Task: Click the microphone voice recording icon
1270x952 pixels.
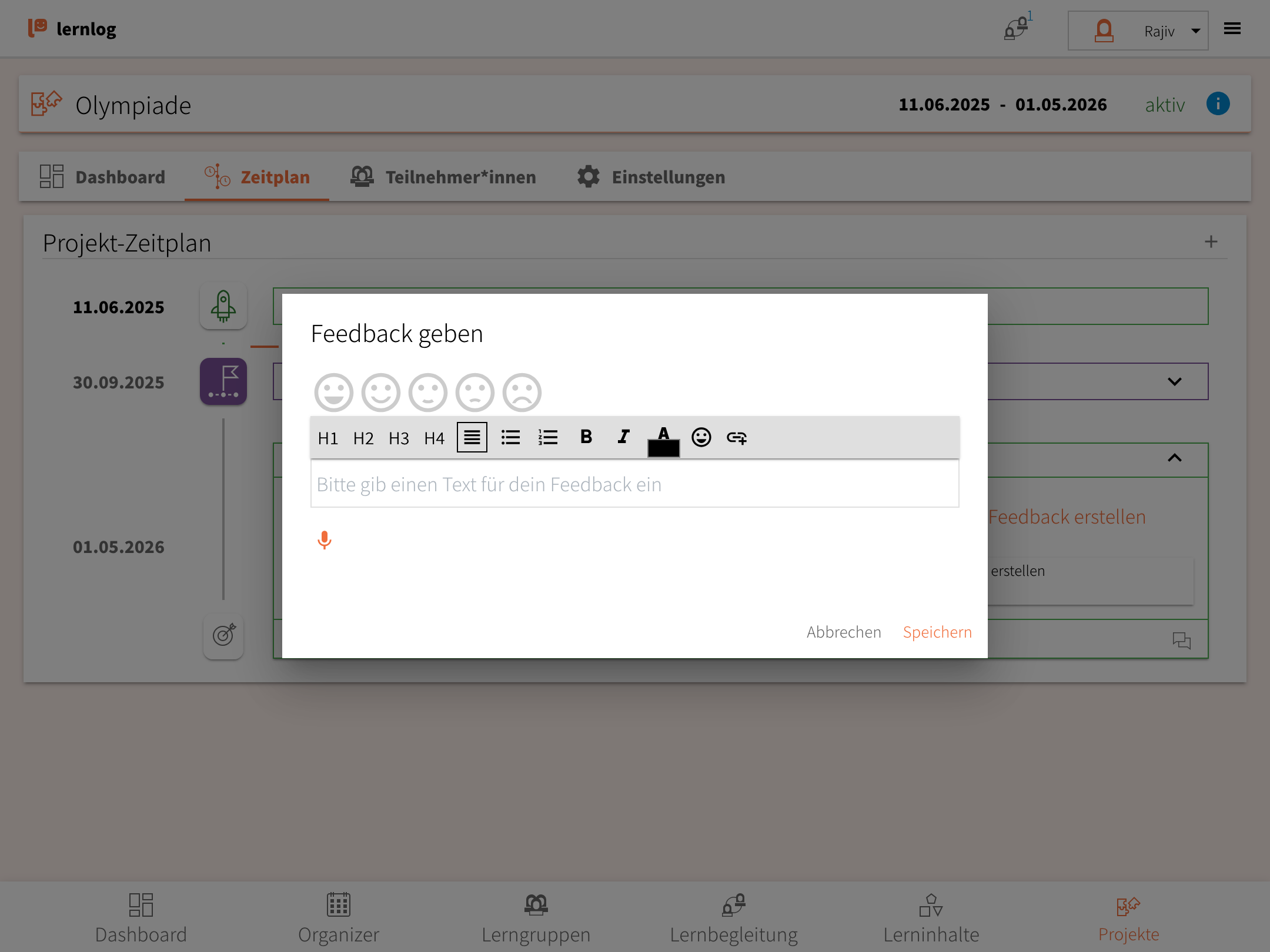Action: 324,539
